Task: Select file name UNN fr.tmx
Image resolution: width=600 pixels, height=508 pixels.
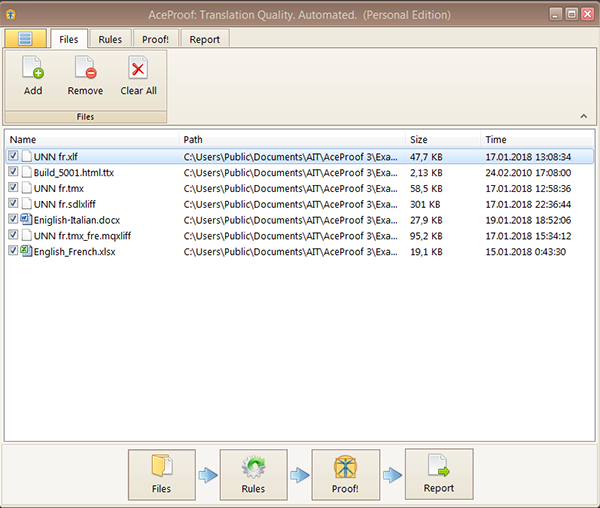Action: tap(59, 188)
